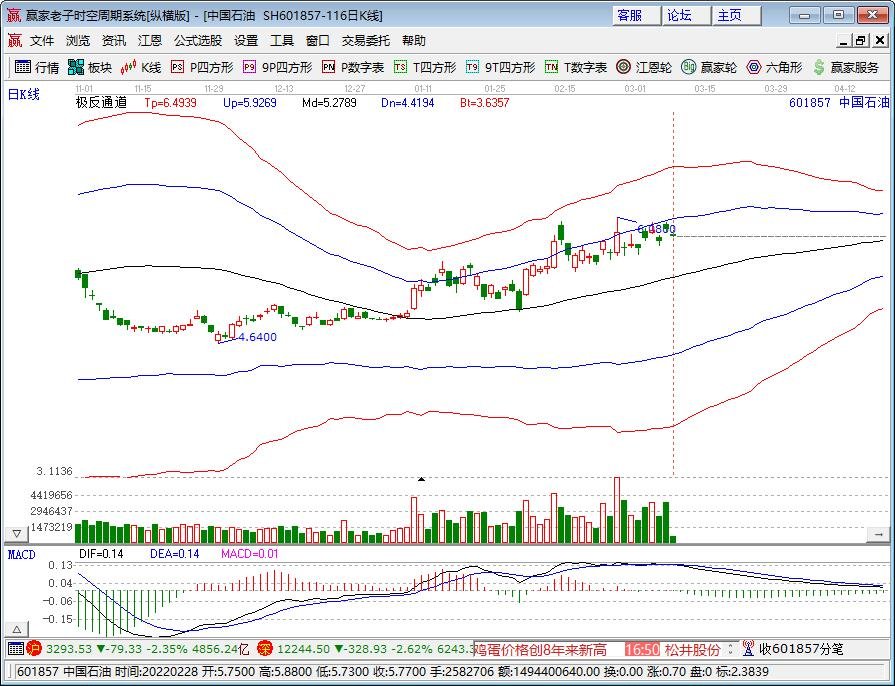Expand the MACD panel with the up triangle
The height and width of the screenshot is (686, 895).
17,629
